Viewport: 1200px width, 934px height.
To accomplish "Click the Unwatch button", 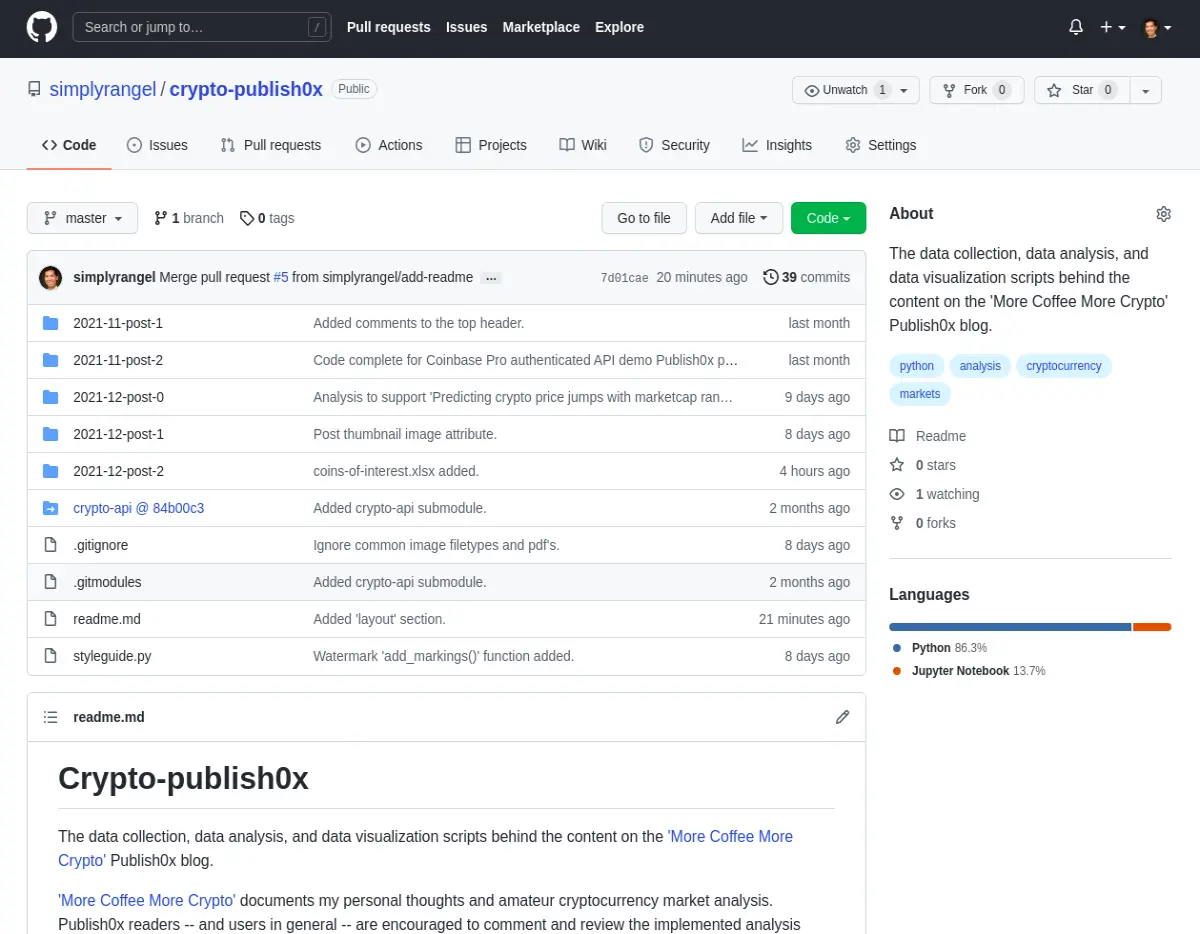I will (856, 90).
